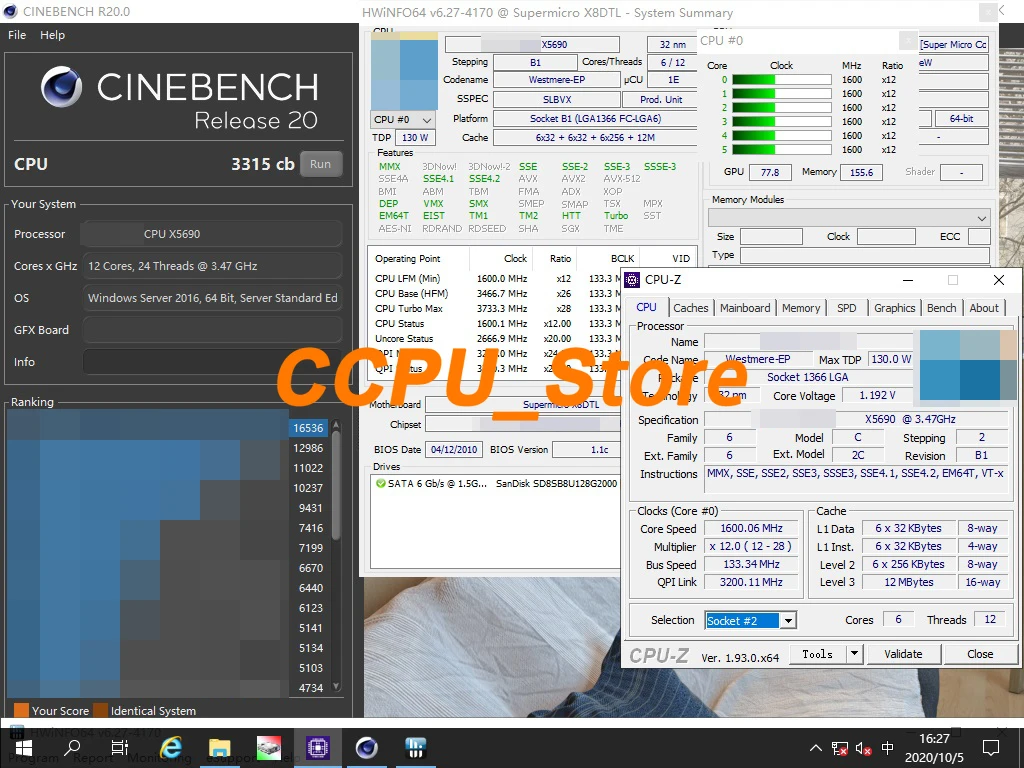
Task: Open taskbar search magnifier
Action: [x=72, y=748]
